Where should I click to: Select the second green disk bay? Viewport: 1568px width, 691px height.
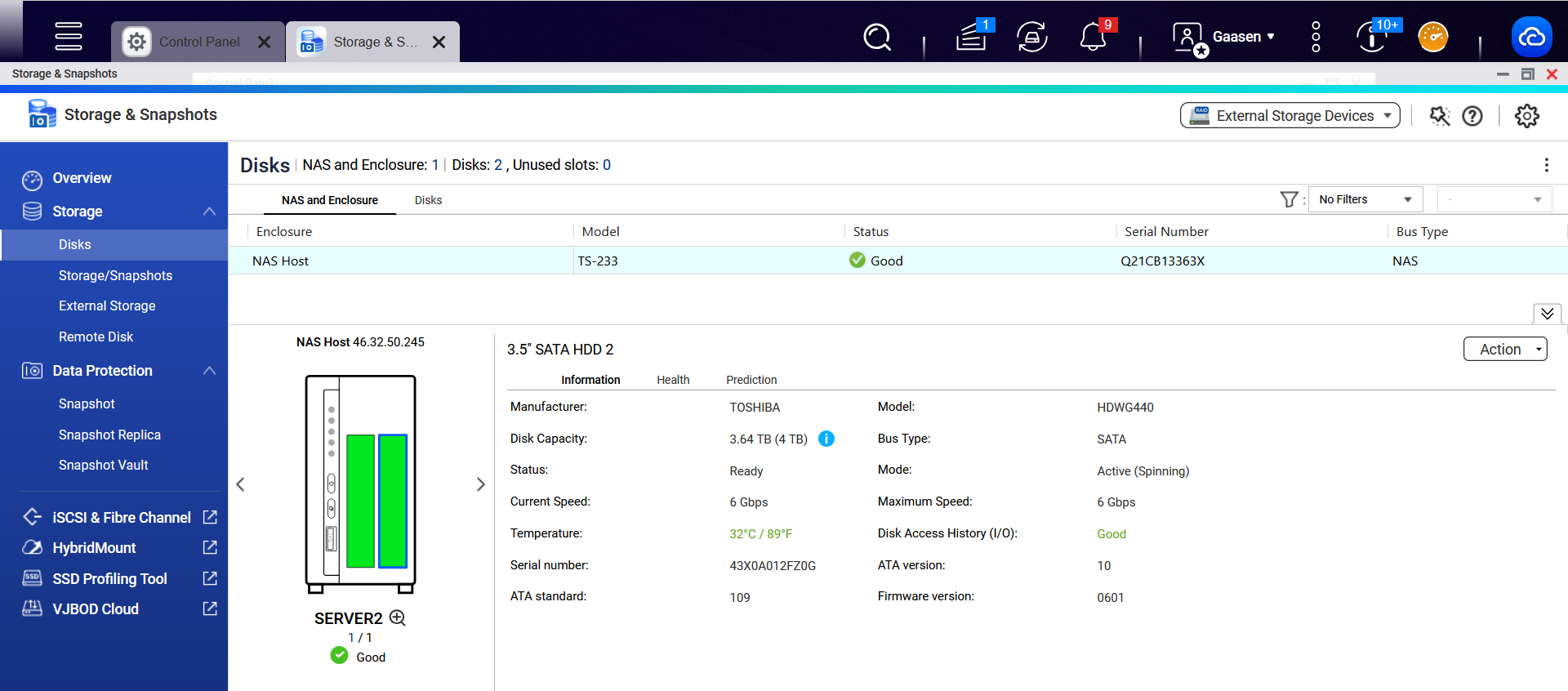click(393, 501)
